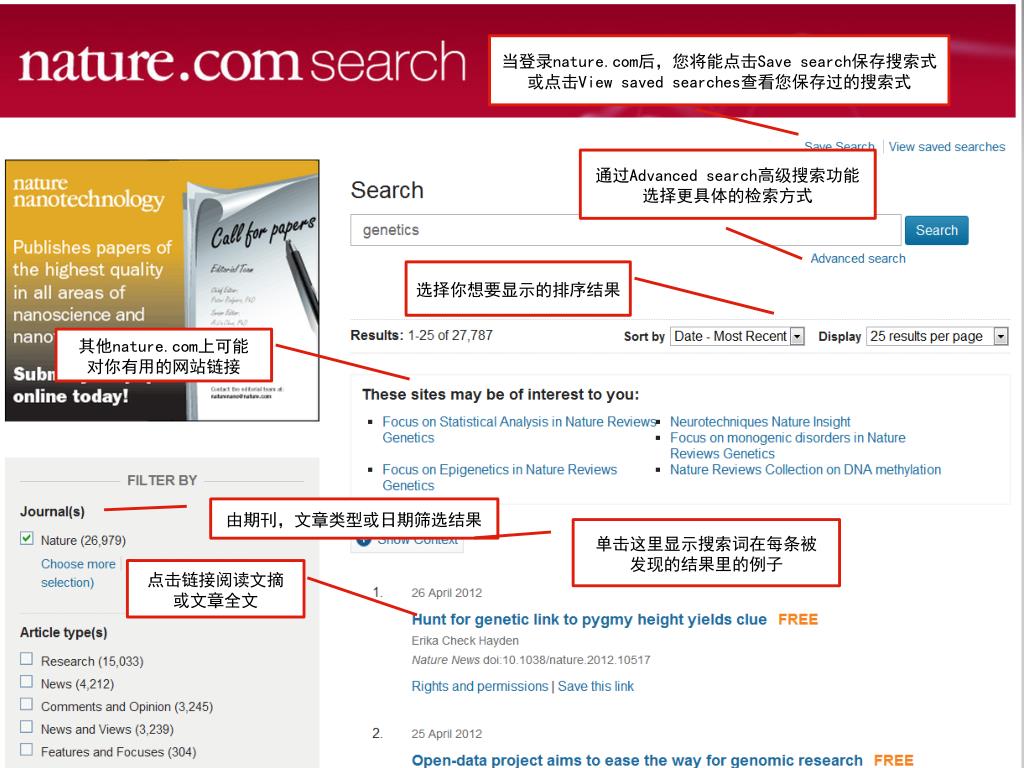This screenshot has height=768, width=1024.
Task: Open Focus on Epigenetics link
Action: click(500, 477)
